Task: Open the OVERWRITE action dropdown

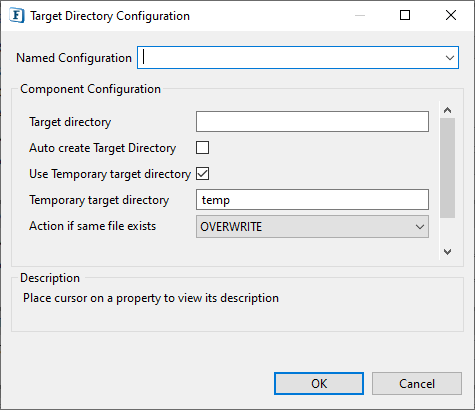Action: [312, 226]
